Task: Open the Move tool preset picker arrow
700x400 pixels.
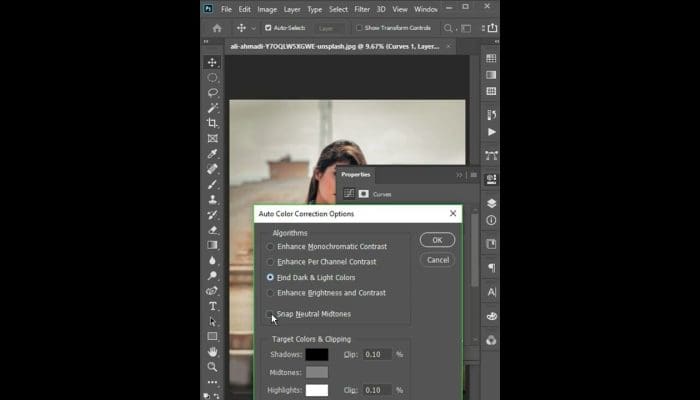Action: [254, 28]
